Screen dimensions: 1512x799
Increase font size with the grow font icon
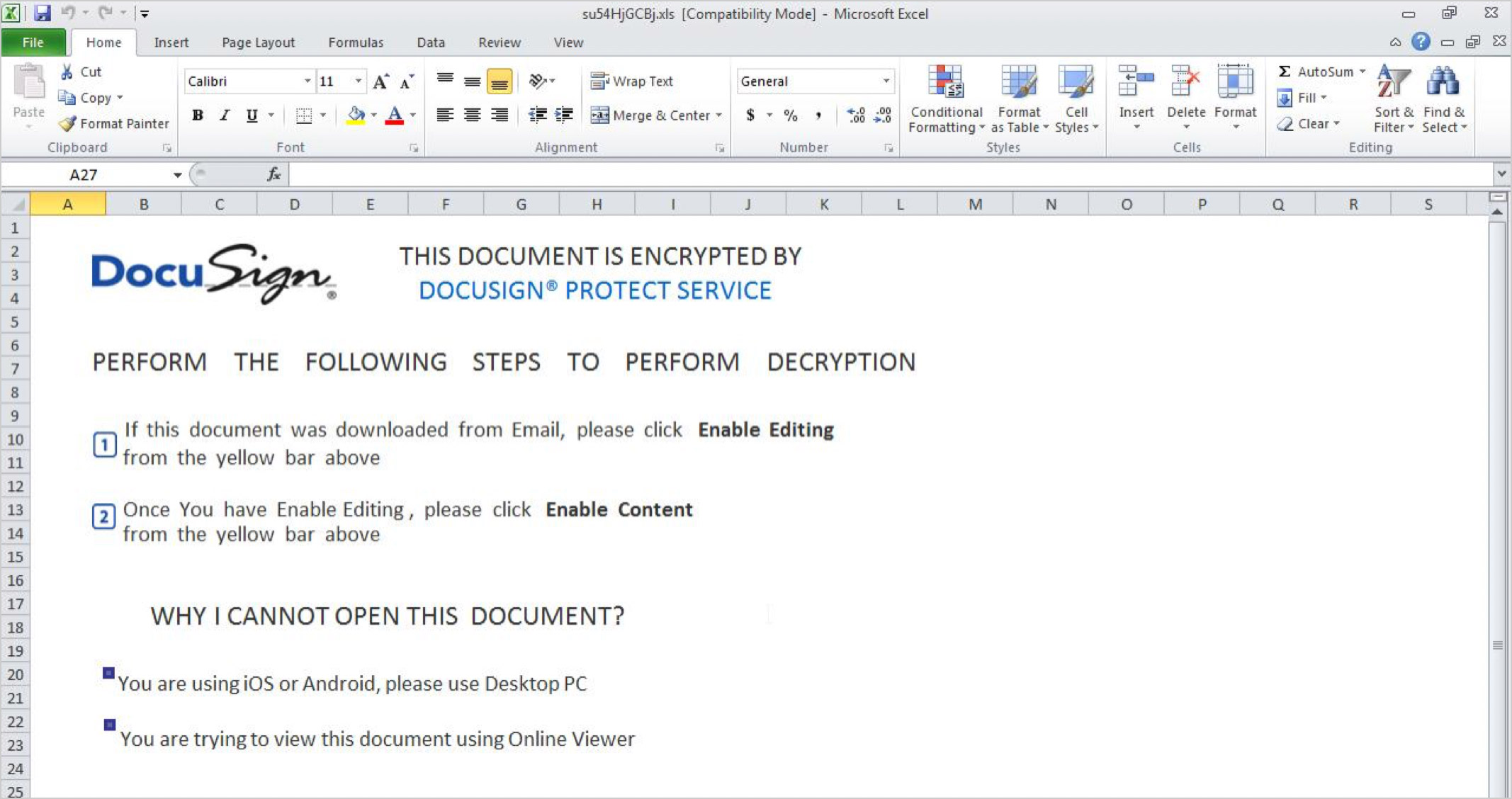380,81
